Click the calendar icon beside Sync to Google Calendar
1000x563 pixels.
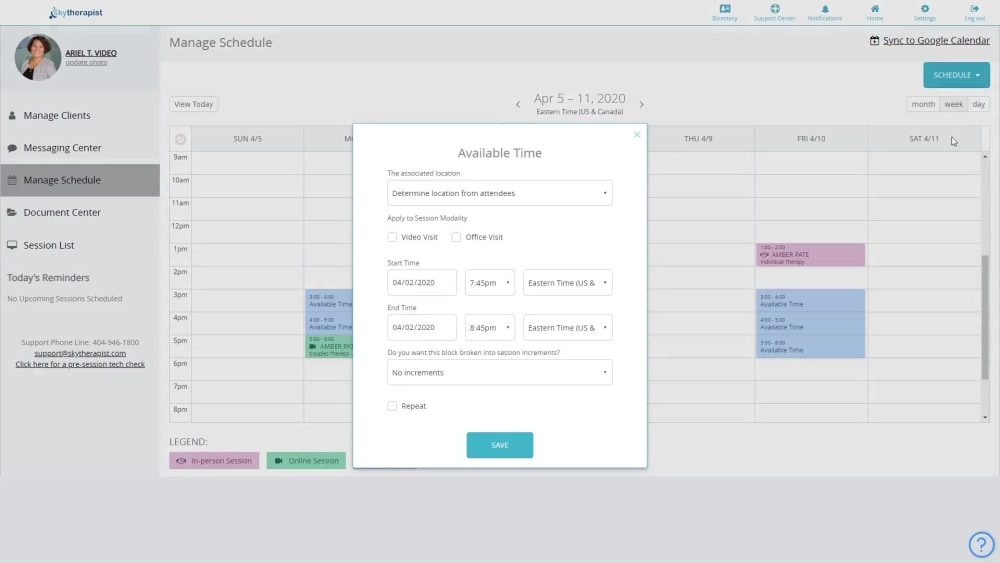874,40
